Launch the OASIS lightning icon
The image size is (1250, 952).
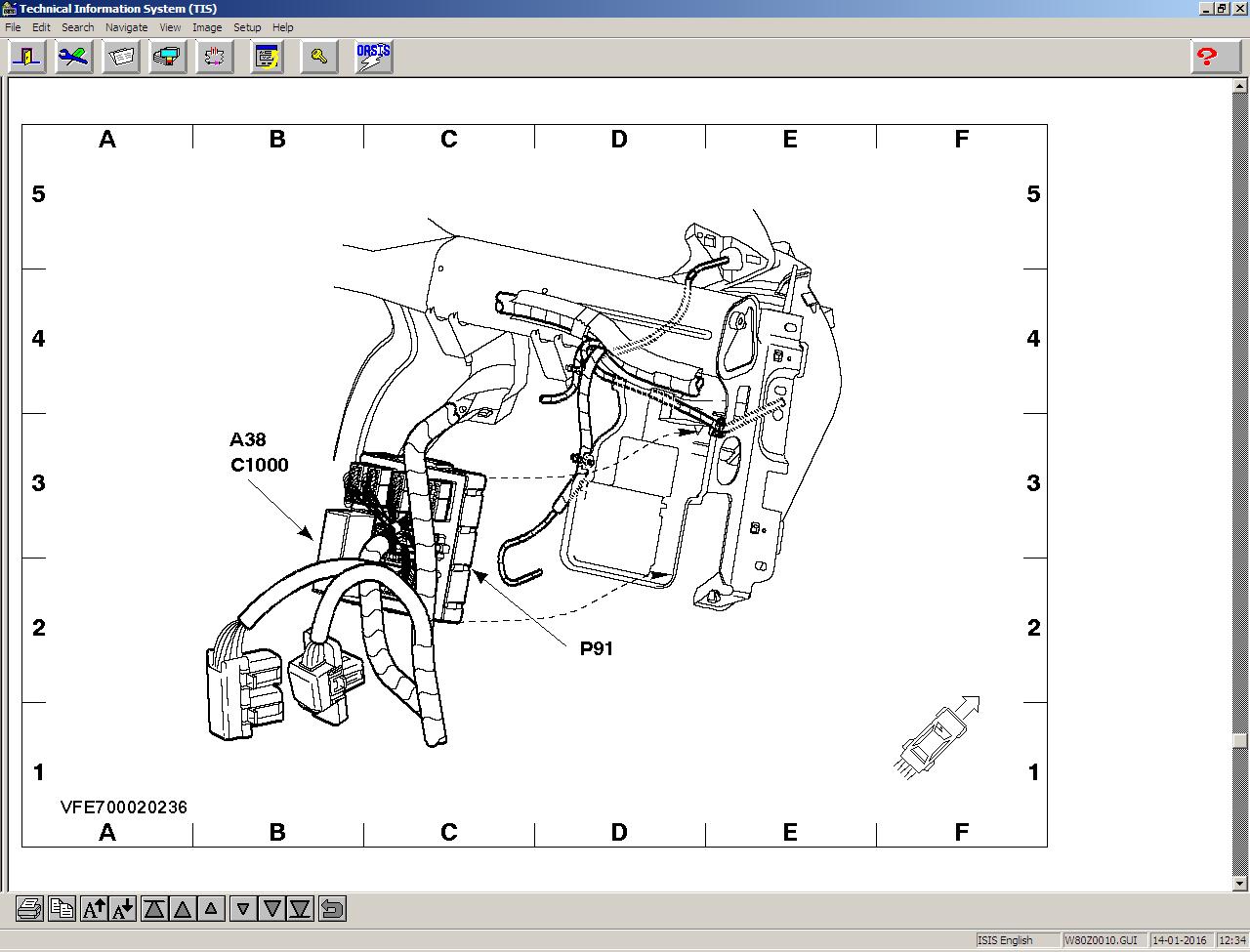click(x=373, y=57)
